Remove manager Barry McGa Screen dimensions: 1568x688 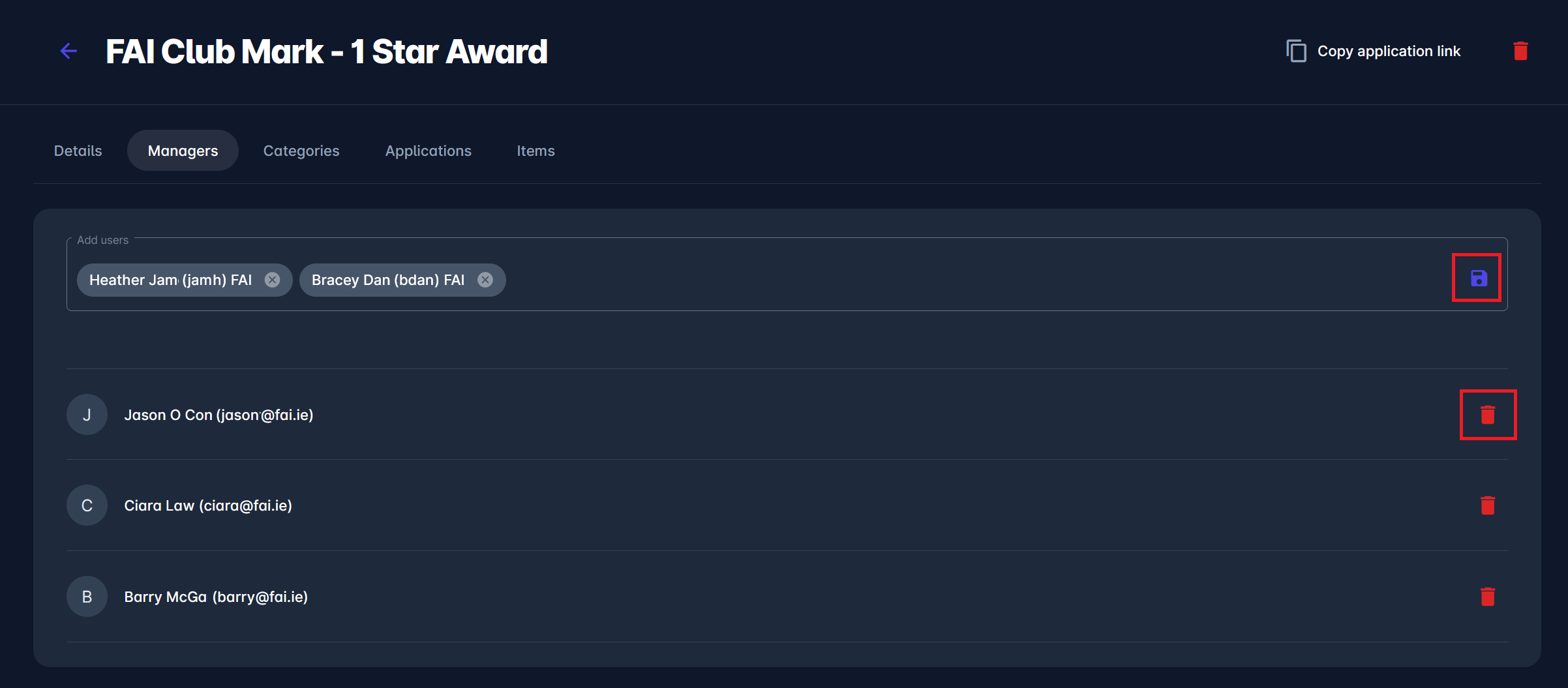click(1488, 597)
